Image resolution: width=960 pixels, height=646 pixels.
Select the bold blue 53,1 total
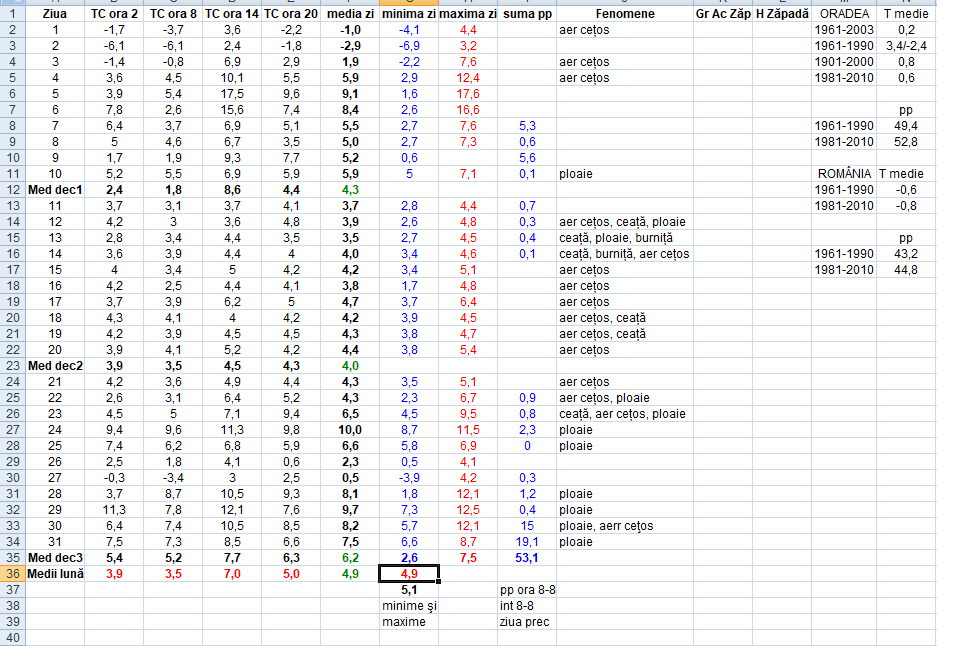click(527, 558)
